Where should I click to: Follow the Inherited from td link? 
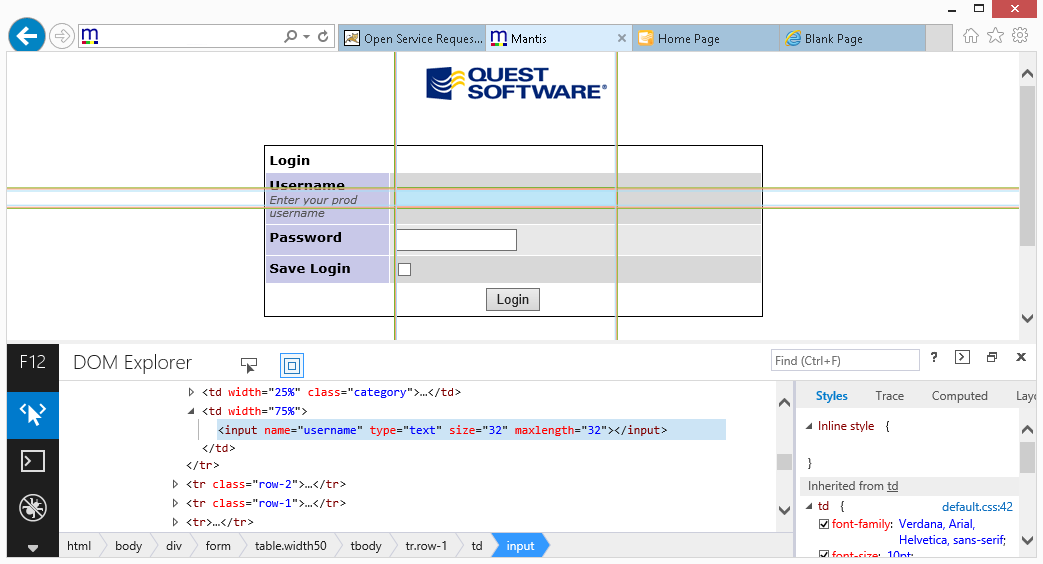(893, 486)
